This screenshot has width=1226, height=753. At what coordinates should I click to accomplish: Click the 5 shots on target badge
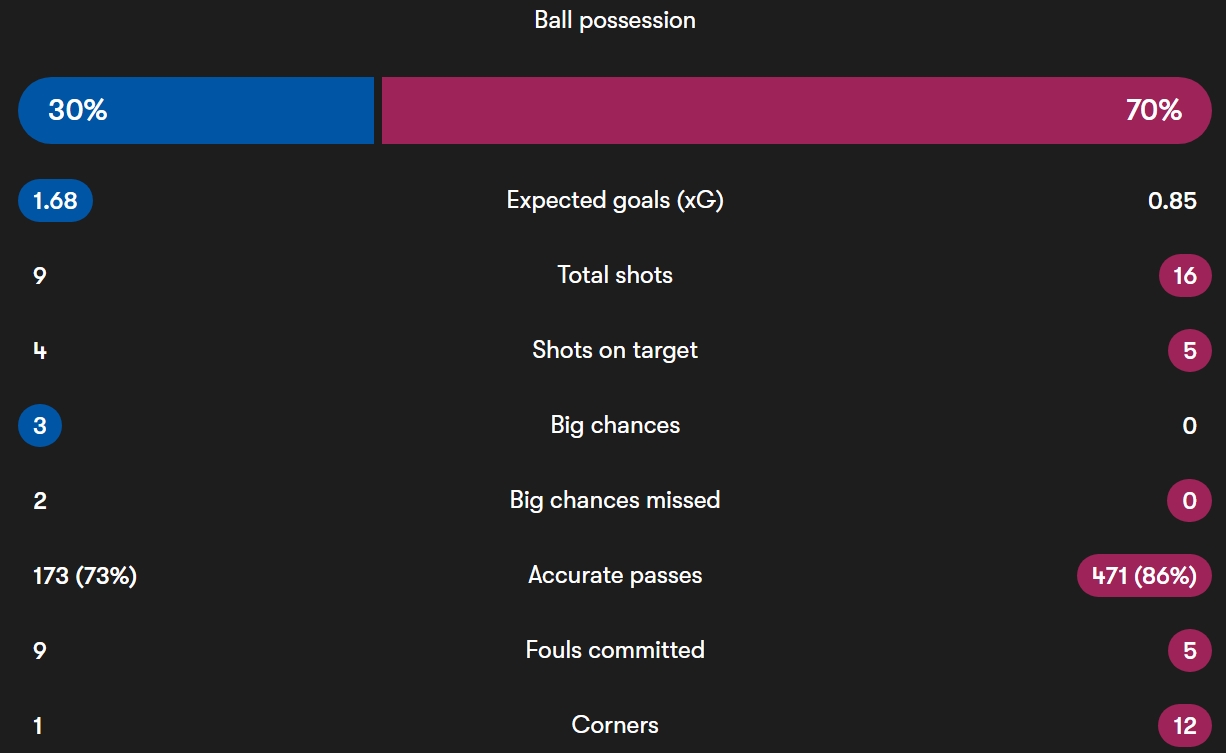pyautogui.click(x=1190, y=351)
